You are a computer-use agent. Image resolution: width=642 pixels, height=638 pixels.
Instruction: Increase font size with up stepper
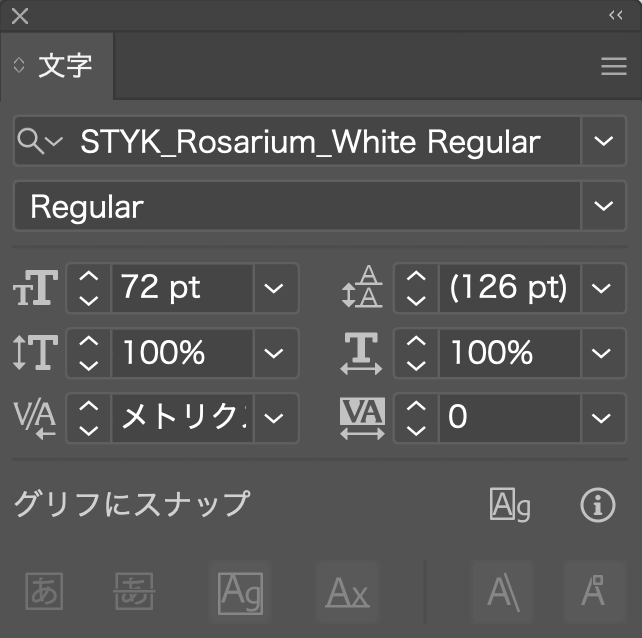click(88, 276)
